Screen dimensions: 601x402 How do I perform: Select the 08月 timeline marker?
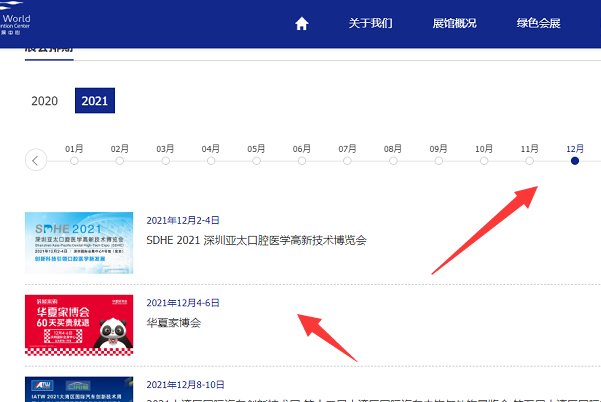tap(393, 161)
